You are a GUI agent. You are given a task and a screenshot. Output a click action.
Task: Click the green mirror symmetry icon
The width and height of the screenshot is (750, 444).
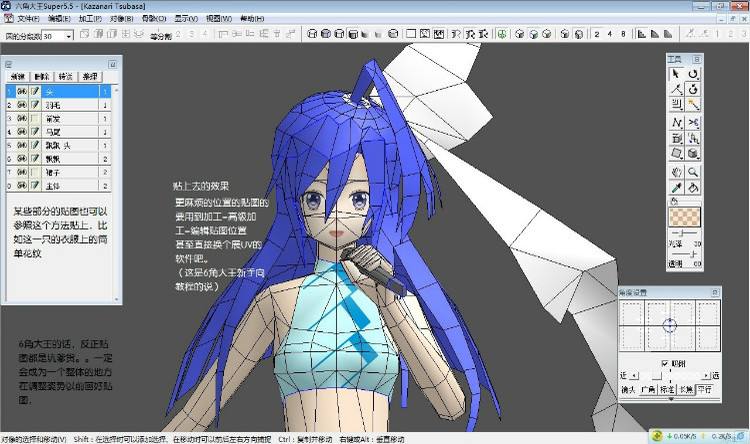click(x=501, y=34)
